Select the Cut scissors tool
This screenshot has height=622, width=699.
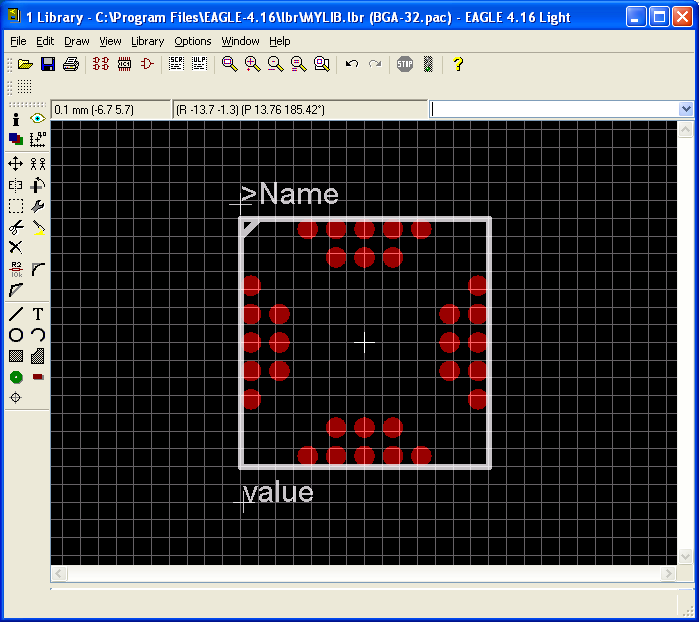pyautogui.click(x=16, y=228)
